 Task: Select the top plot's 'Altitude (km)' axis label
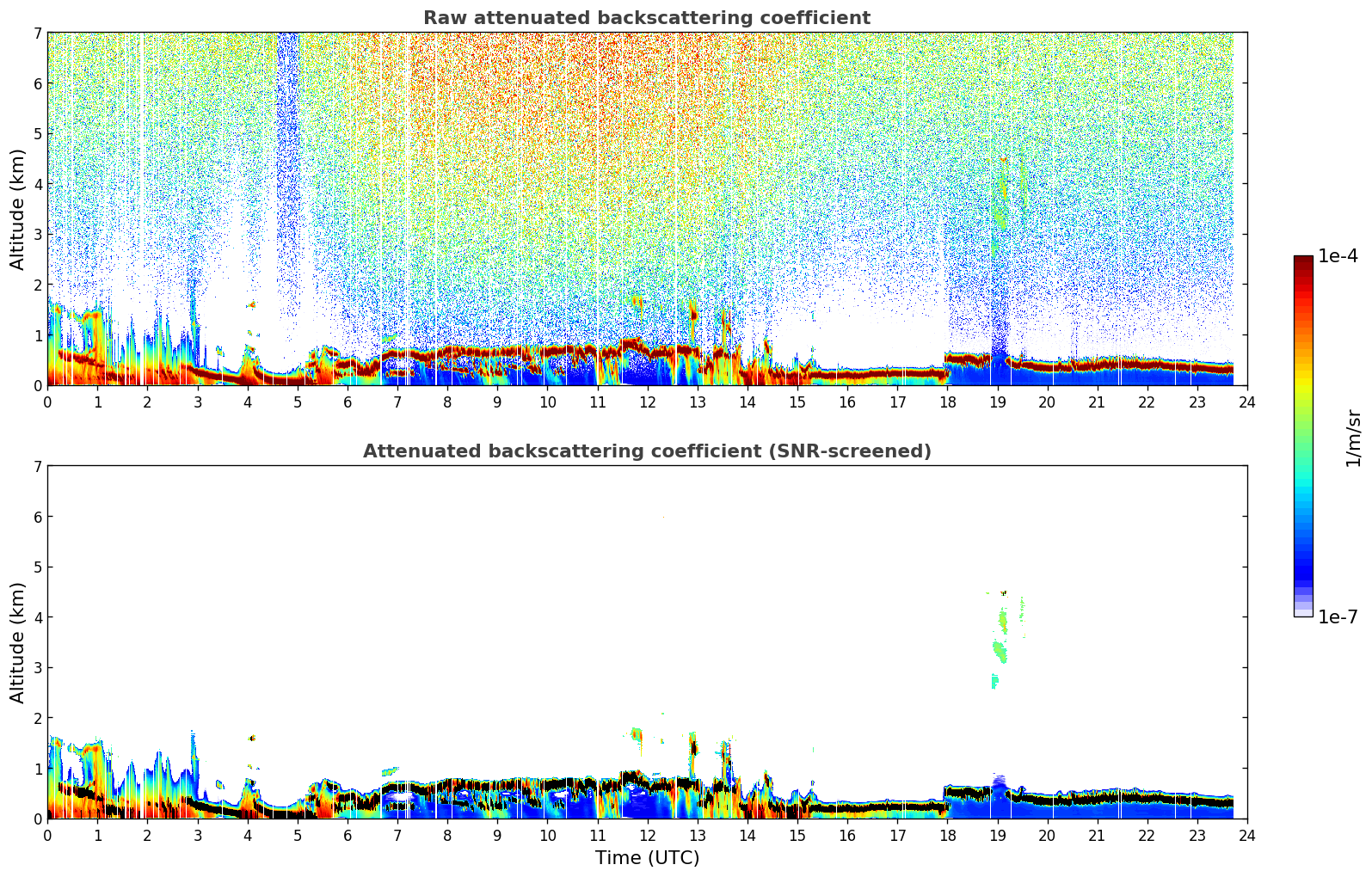coord(18,209)
